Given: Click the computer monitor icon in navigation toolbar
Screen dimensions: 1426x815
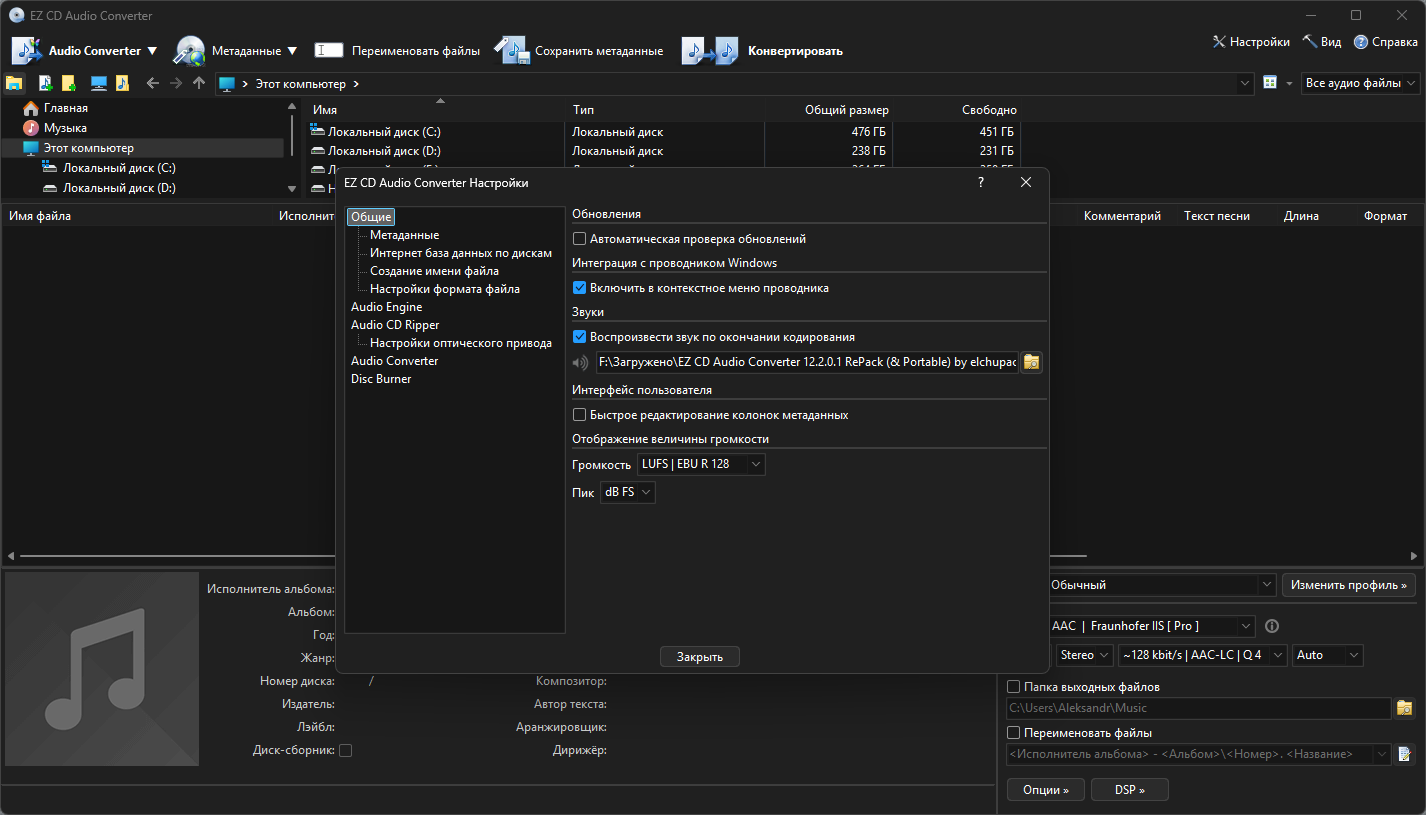Looking at the screenshot, I should click(99, 83).
